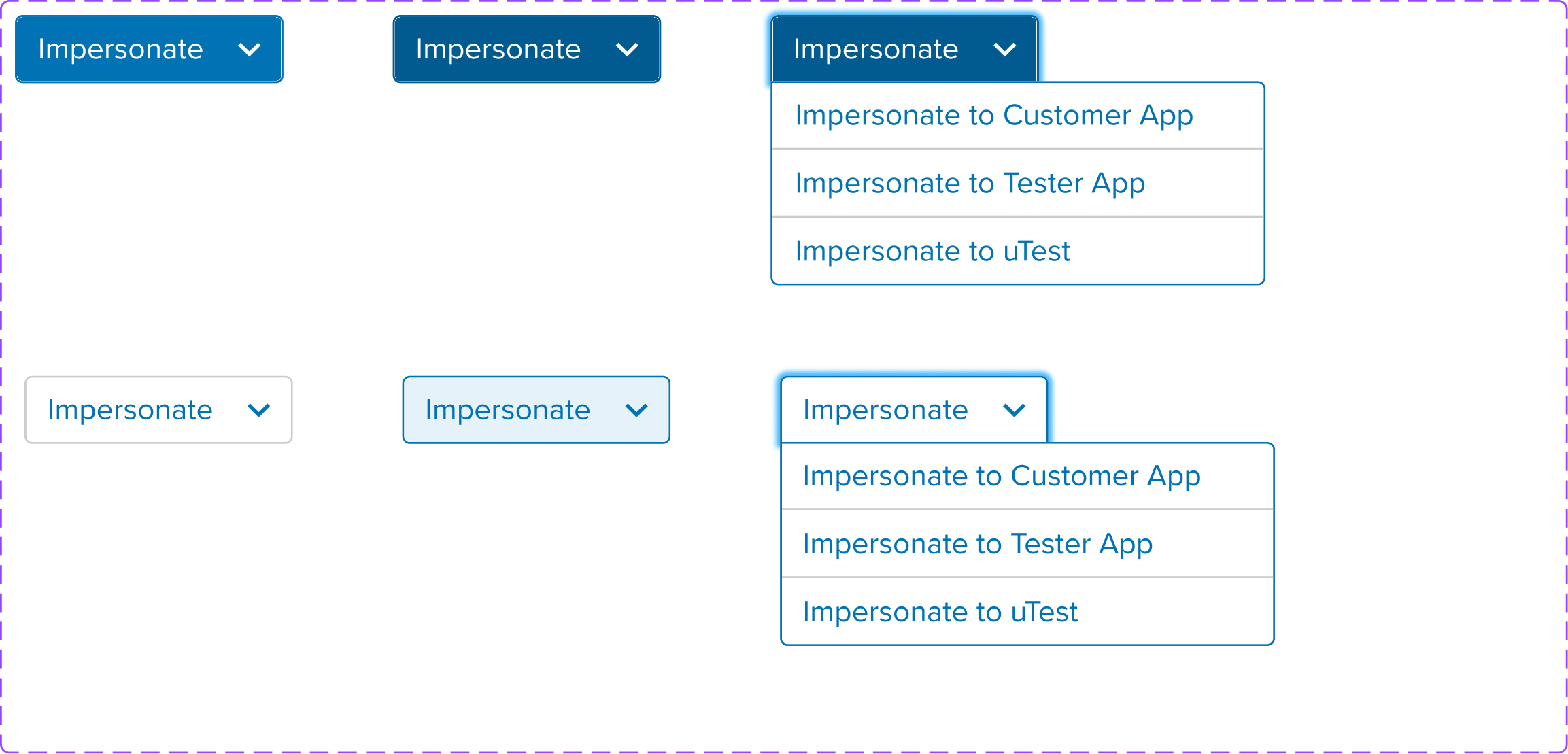Select Impersonate to Tester App in lower menu

tap(1027, 543)
